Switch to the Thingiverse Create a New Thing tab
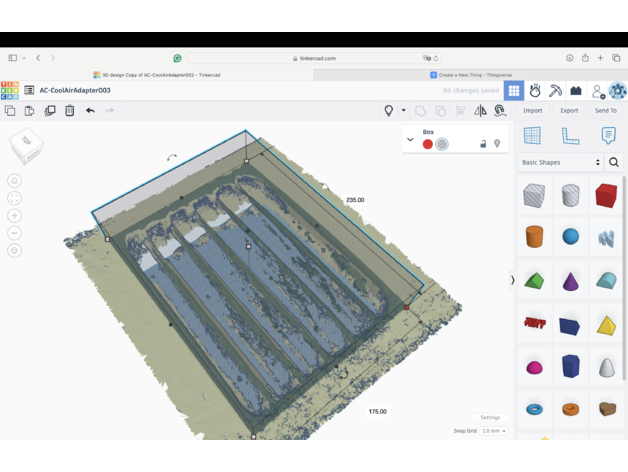 click(470, 75)
